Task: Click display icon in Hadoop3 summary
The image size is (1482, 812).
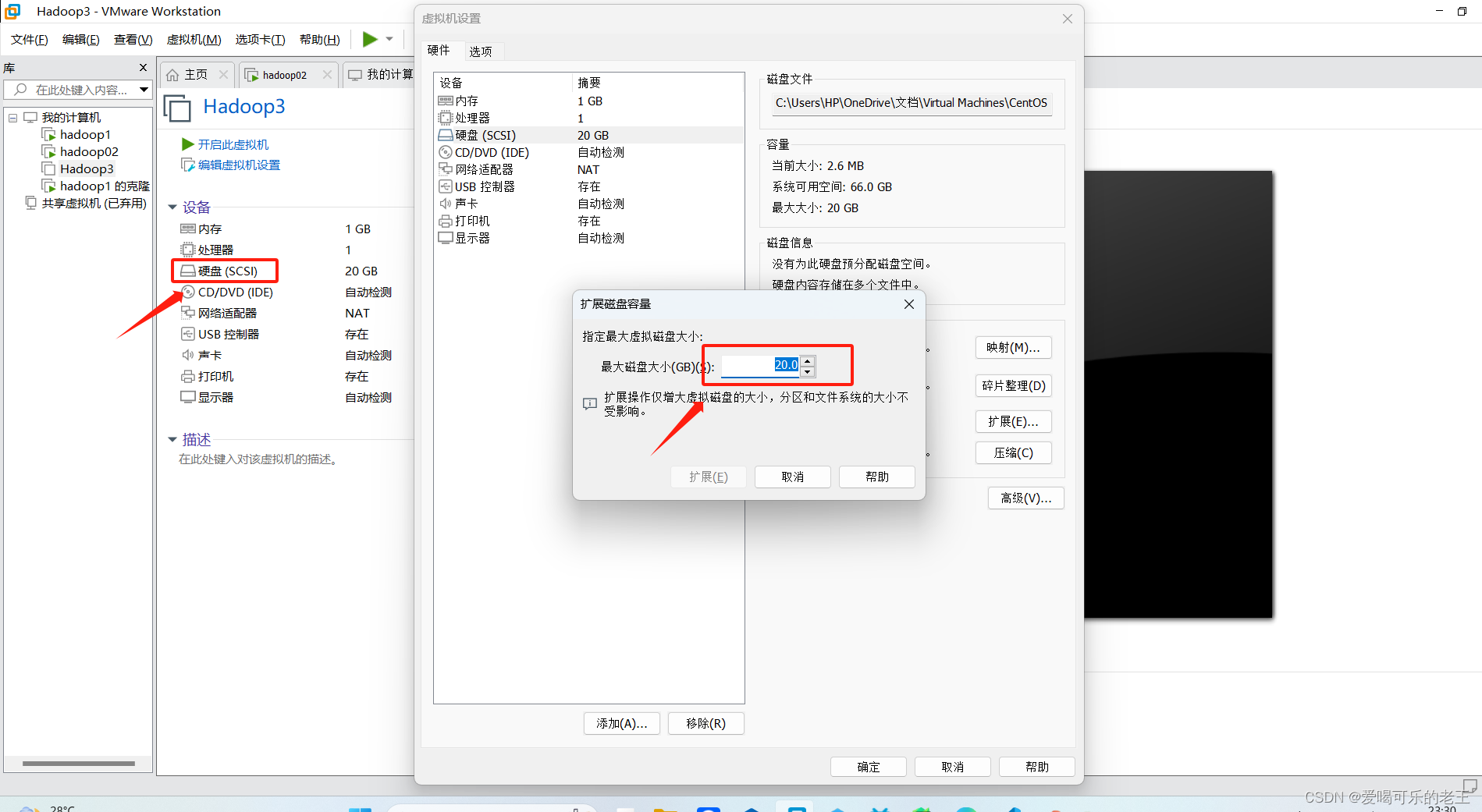Action: (x=188, y=397)
